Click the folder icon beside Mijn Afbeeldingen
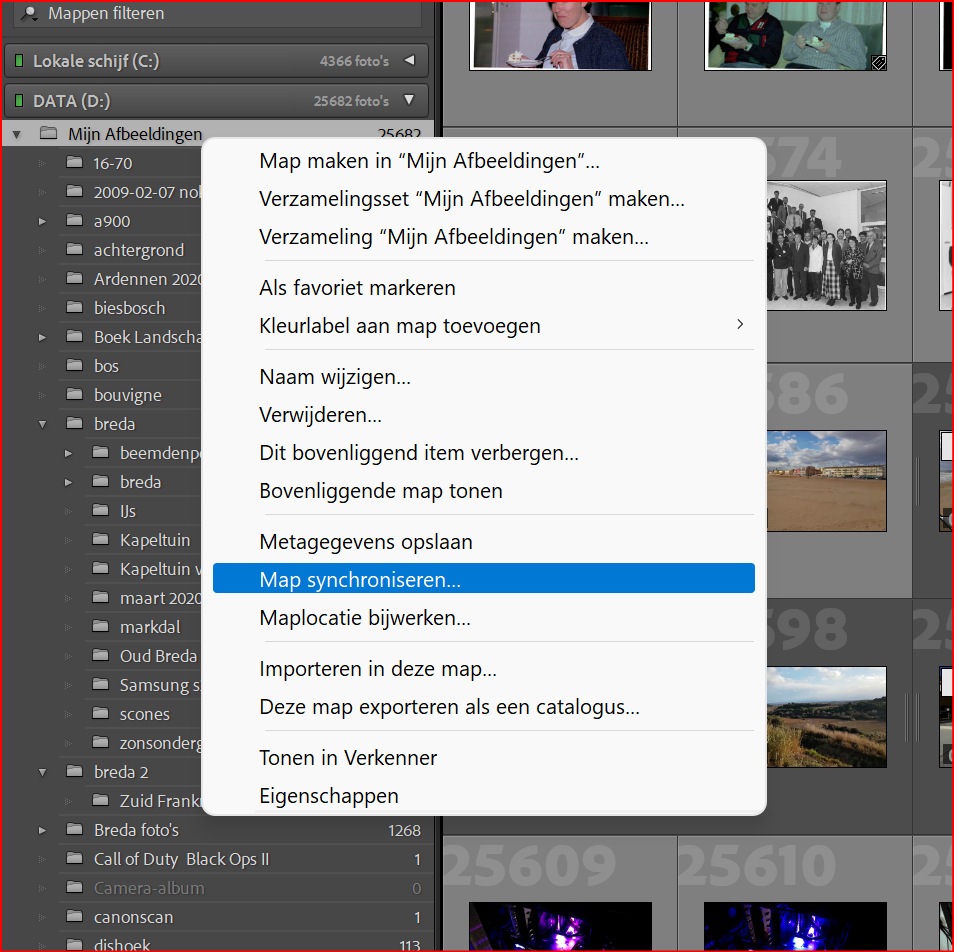954x952 pixels. click(49, 133)
